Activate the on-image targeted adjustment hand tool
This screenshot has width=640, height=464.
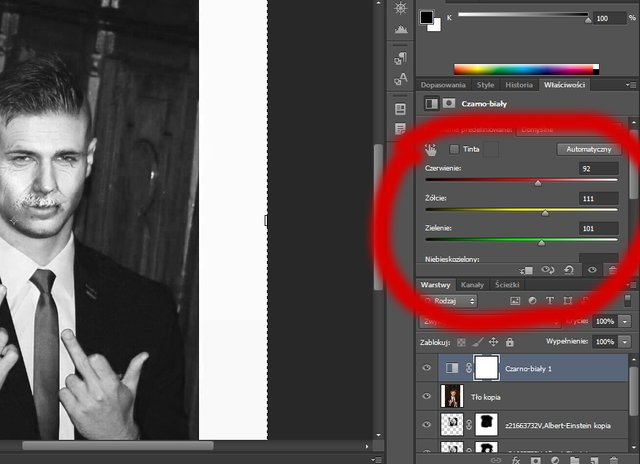(x=431, y=150)
